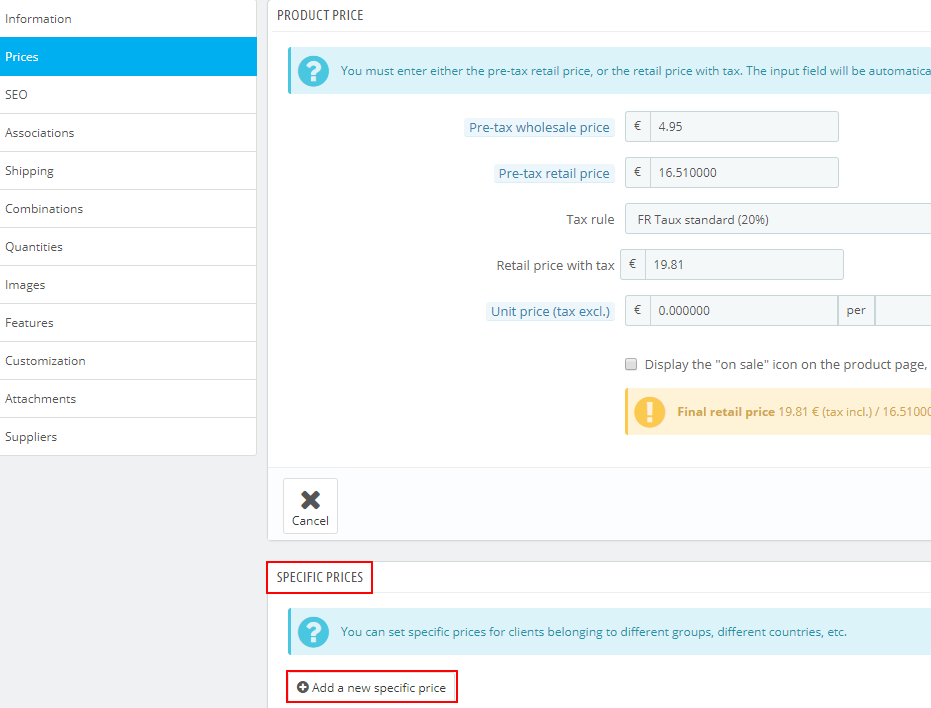Click the 'You can set specific prices' message
The width and height of the screenshot is (931, 708).
(x=594, y=632)
